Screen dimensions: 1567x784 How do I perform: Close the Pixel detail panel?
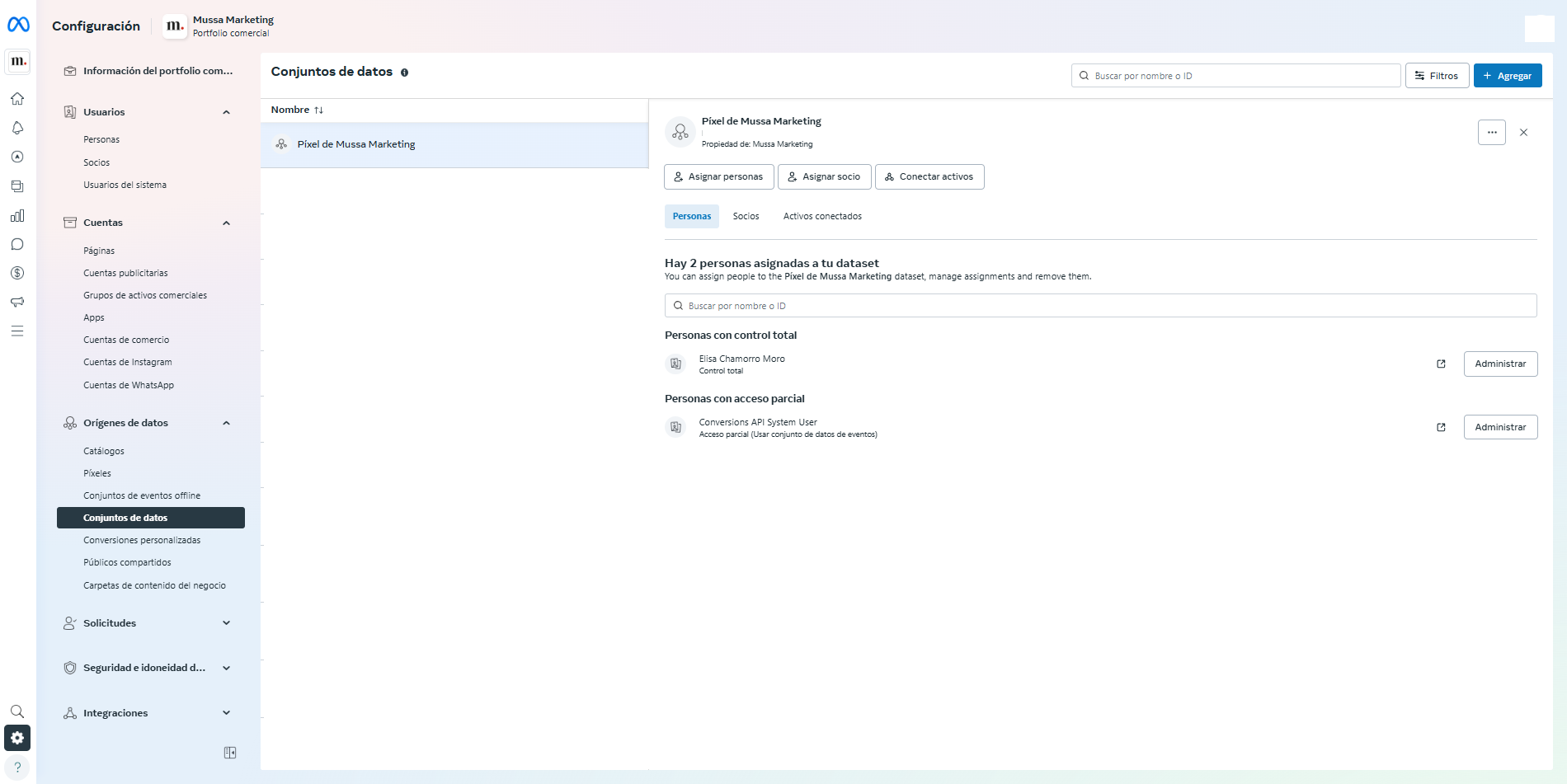1524,132
